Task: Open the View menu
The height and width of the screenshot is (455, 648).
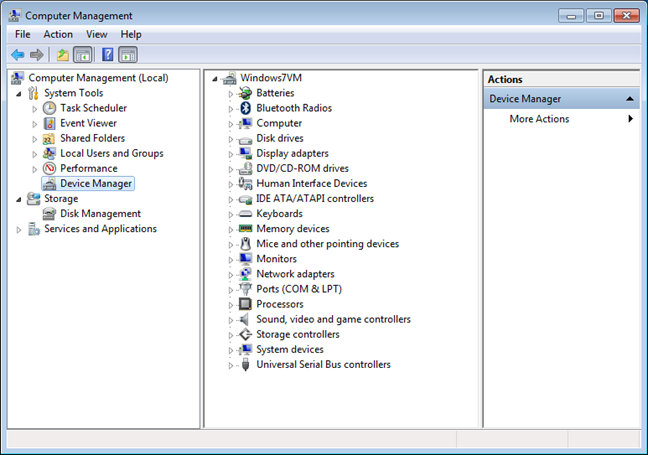Action: coord(97,34)
